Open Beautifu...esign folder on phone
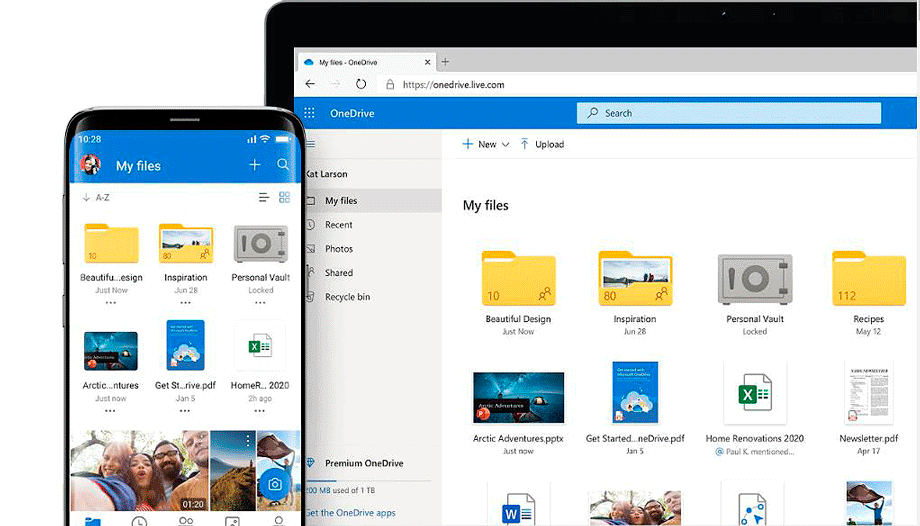The image size is (920, 526). click(x=111, y=243)
